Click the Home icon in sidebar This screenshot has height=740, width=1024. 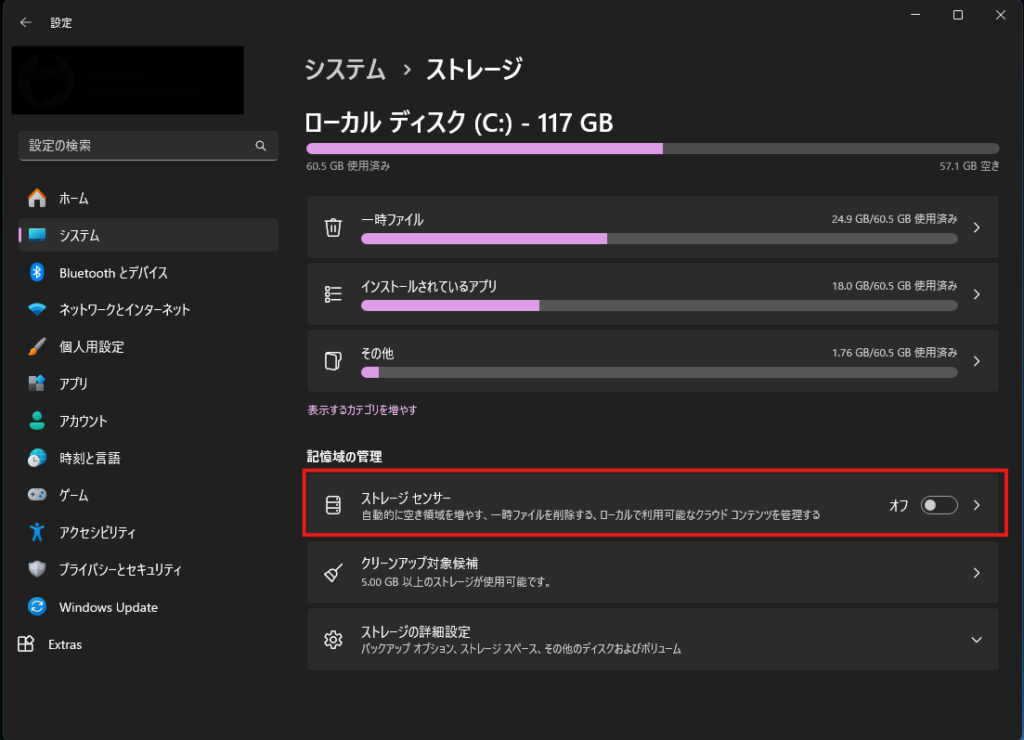[37, 198]
